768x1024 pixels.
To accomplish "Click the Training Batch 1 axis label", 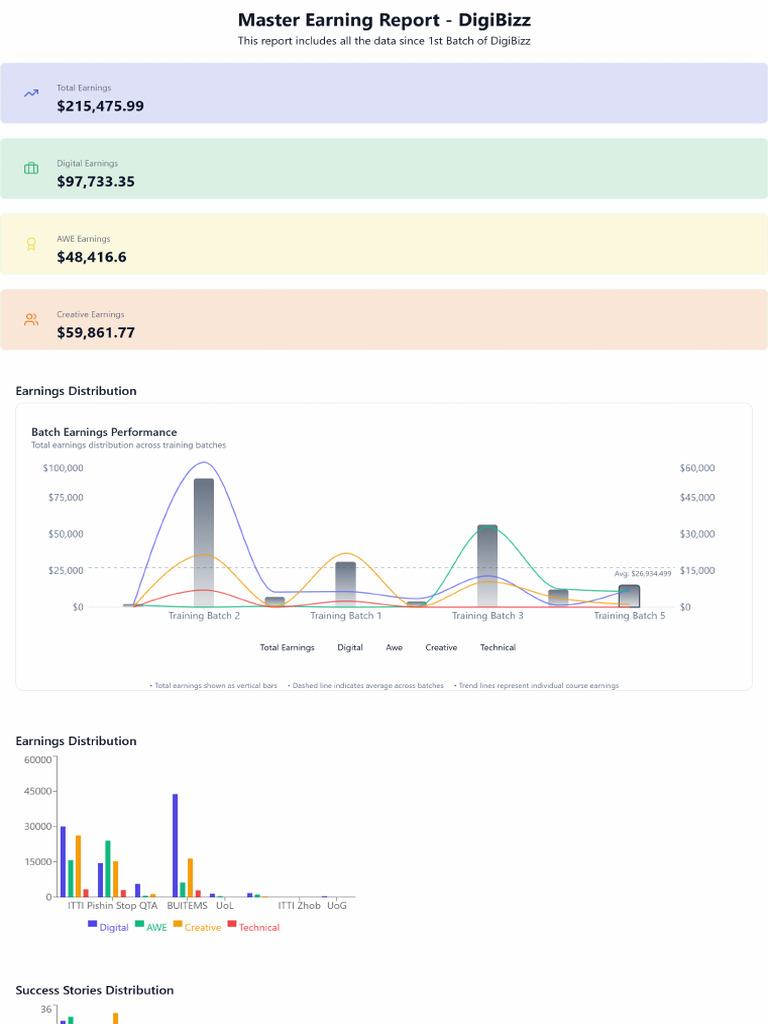I will 345,615.
